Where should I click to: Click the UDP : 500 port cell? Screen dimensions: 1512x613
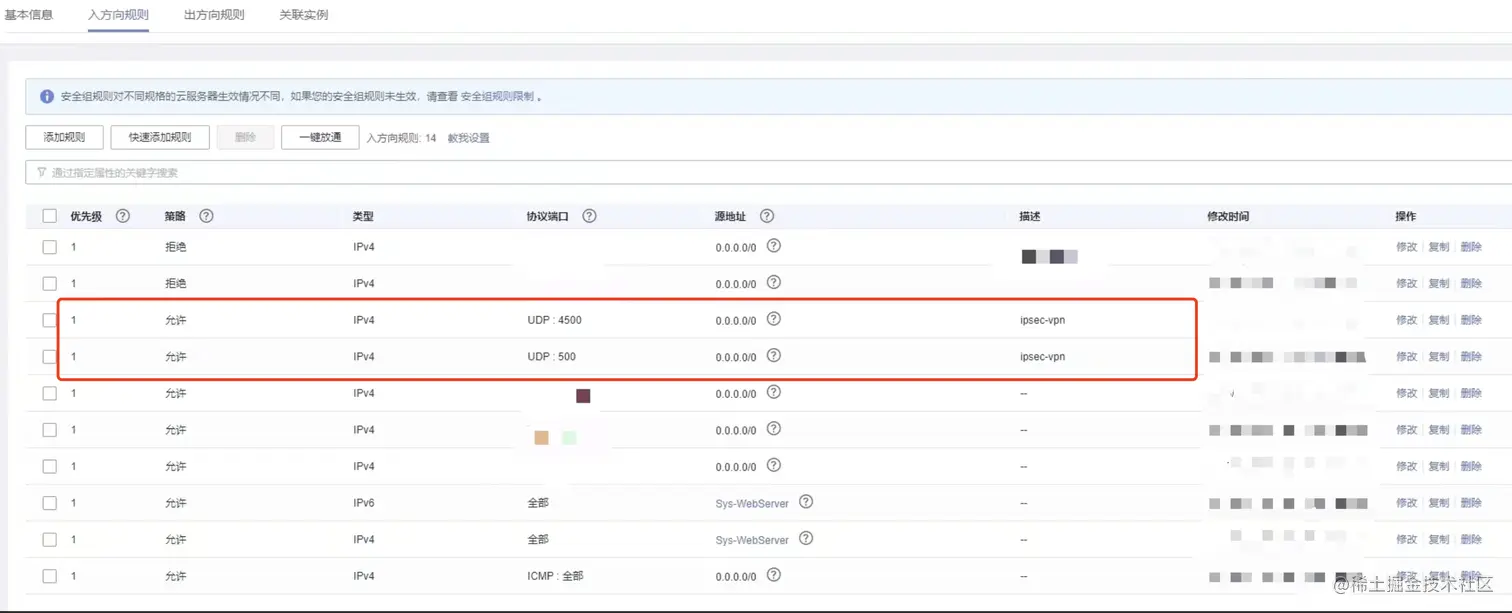coord(551,356)
